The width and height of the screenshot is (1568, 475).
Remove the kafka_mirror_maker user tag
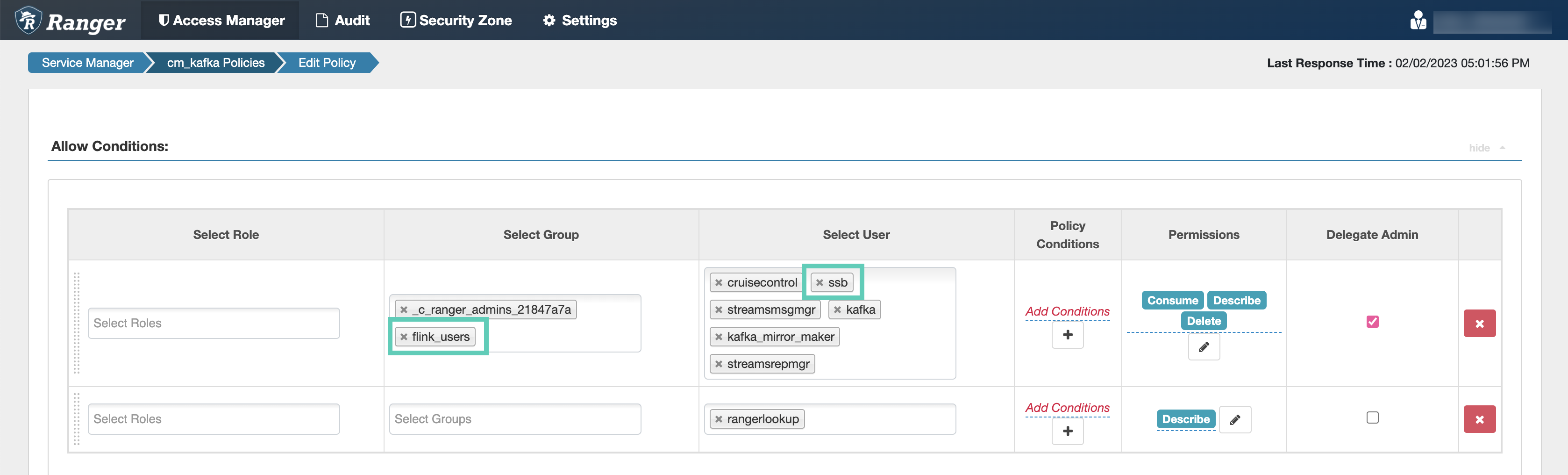coord(718,337)
